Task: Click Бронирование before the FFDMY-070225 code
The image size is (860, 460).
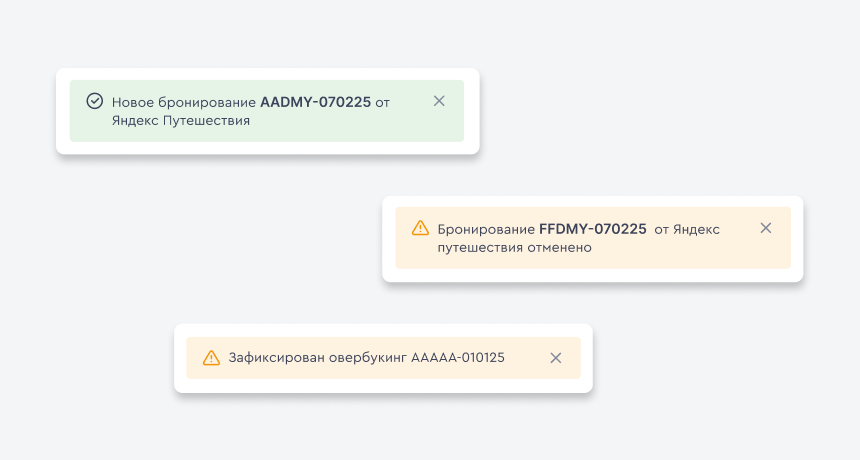Action: click(x=486, y=230)
